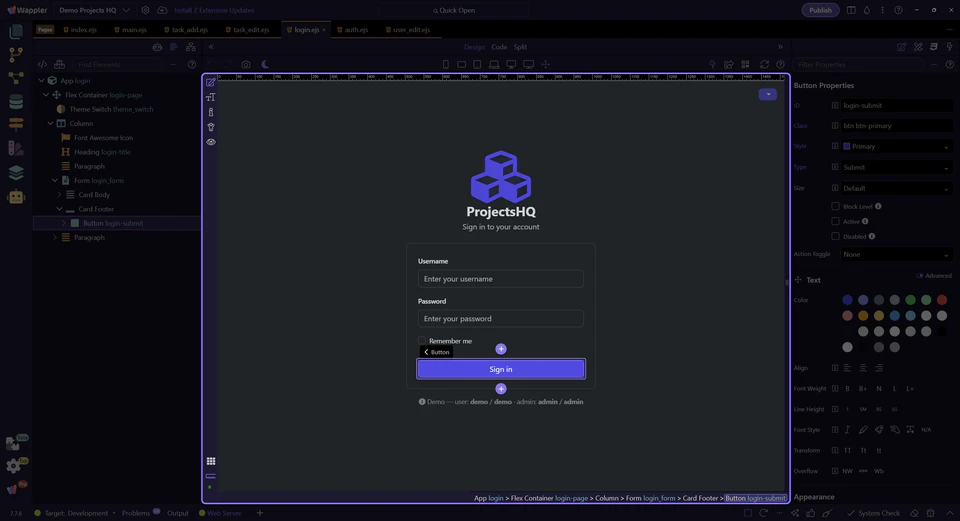
Task: Pick the orange-yellow text color swatch
Action: 863,316
